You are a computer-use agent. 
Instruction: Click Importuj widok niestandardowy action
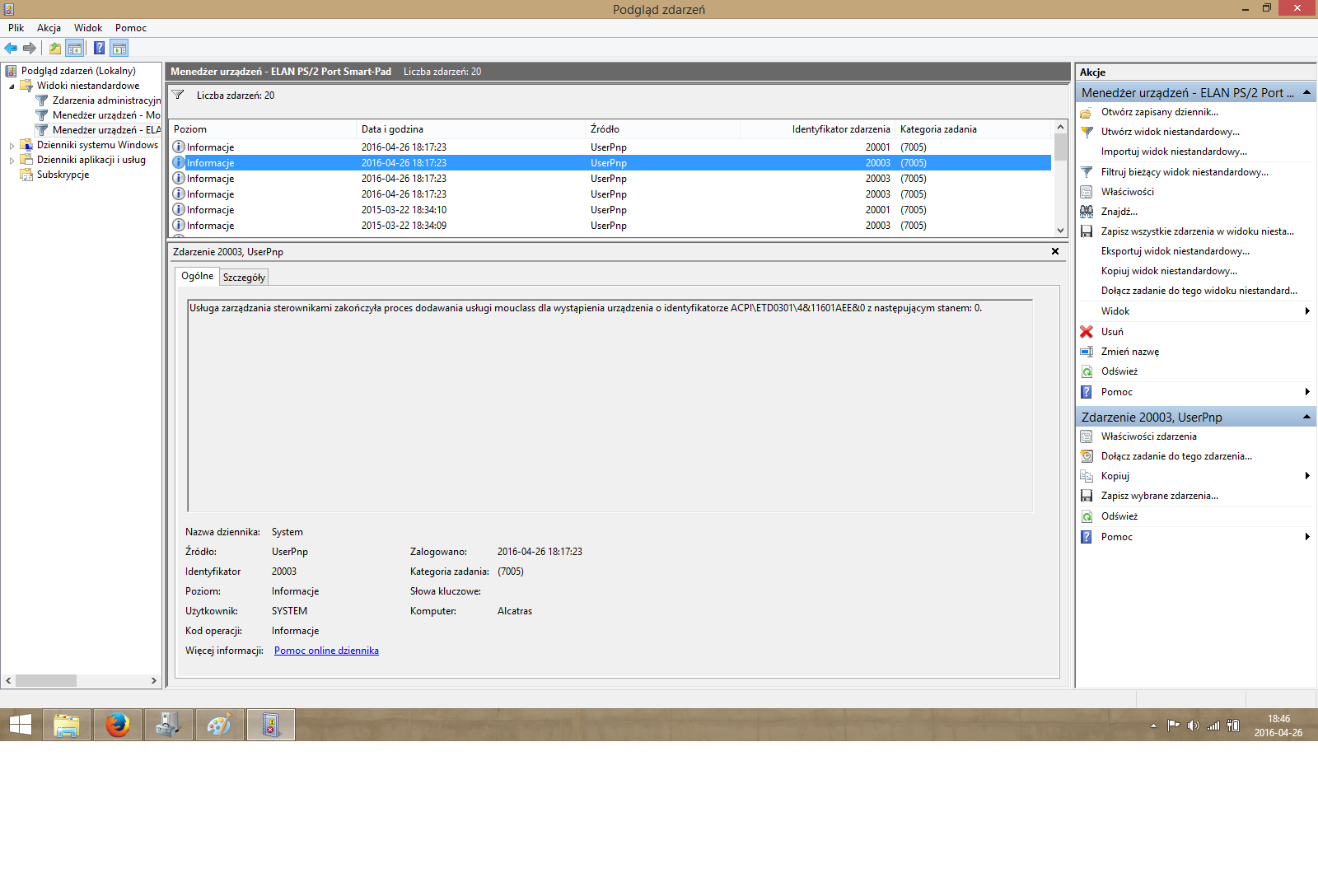click(x=1174, y=152)
